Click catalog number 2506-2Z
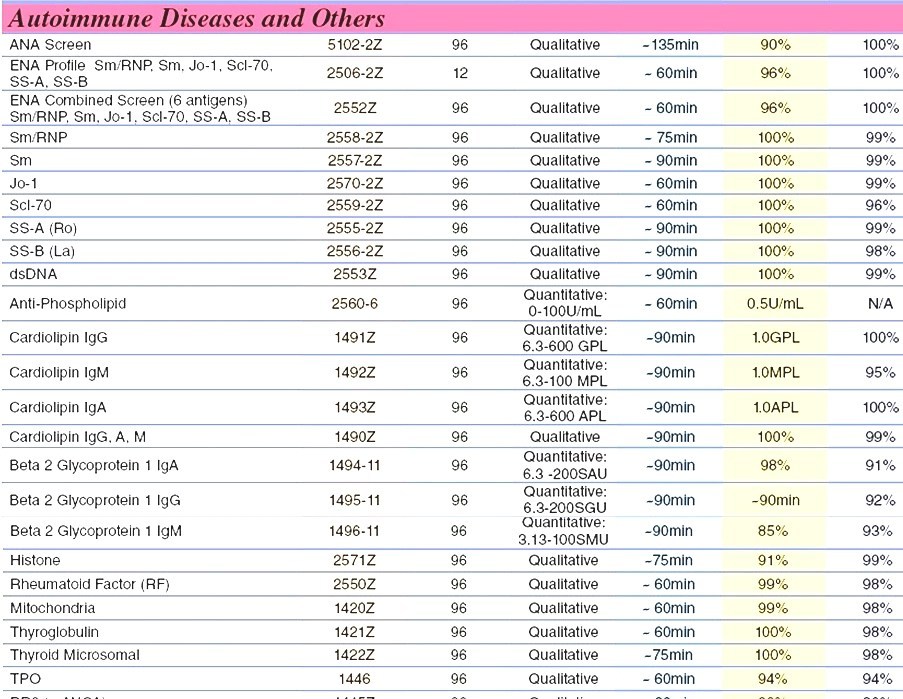 355,73
